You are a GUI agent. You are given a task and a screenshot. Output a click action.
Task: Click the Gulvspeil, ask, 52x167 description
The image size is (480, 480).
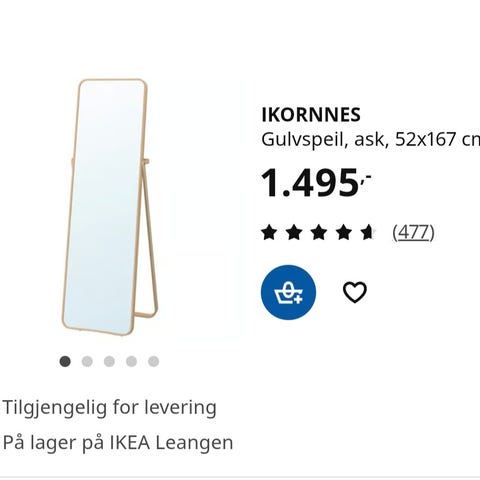371,139
